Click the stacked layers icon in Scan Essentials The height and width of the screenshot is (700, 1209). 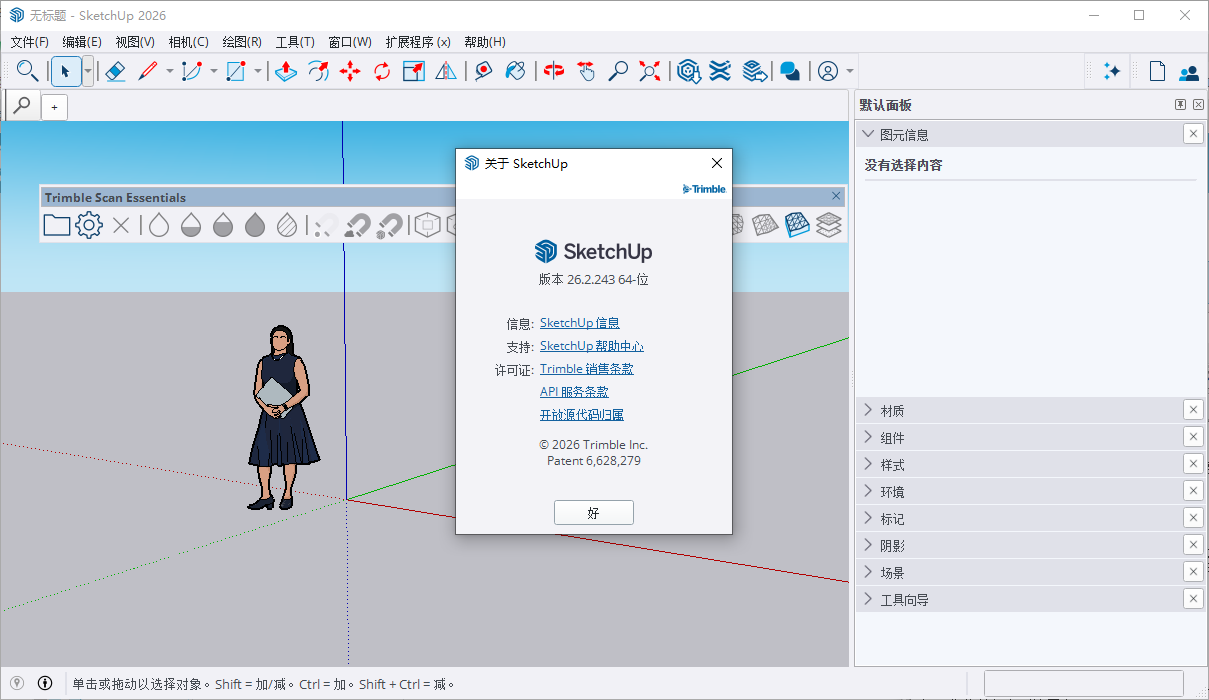[x=829, y=225]
